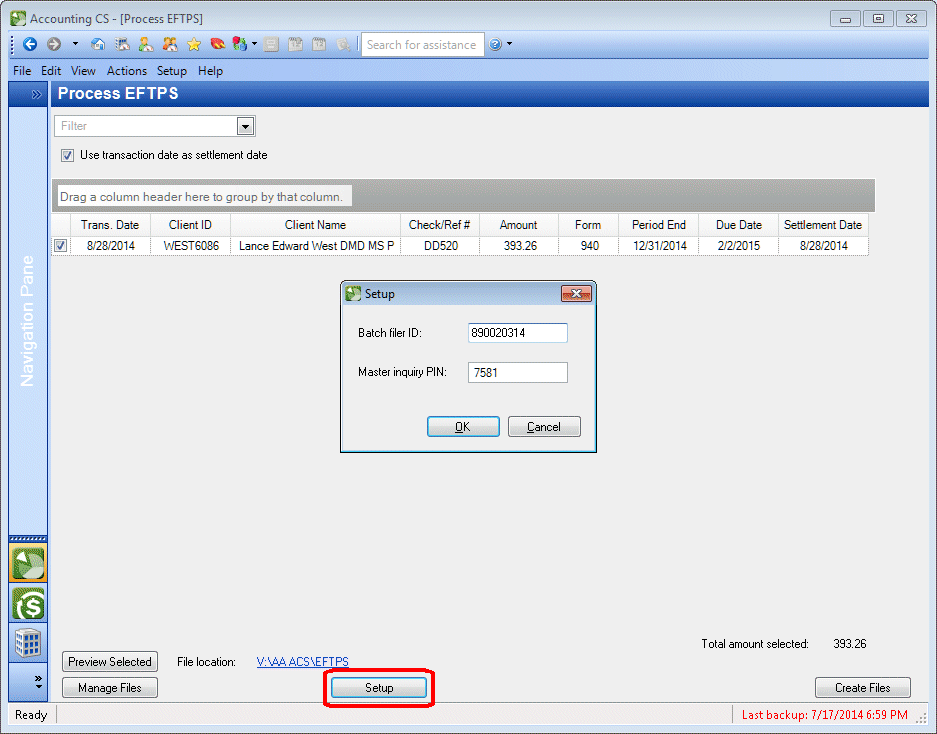Click the Back navigation arrow in the toolbar
Screen dimensions: 937x734
[x=30, y=44]
